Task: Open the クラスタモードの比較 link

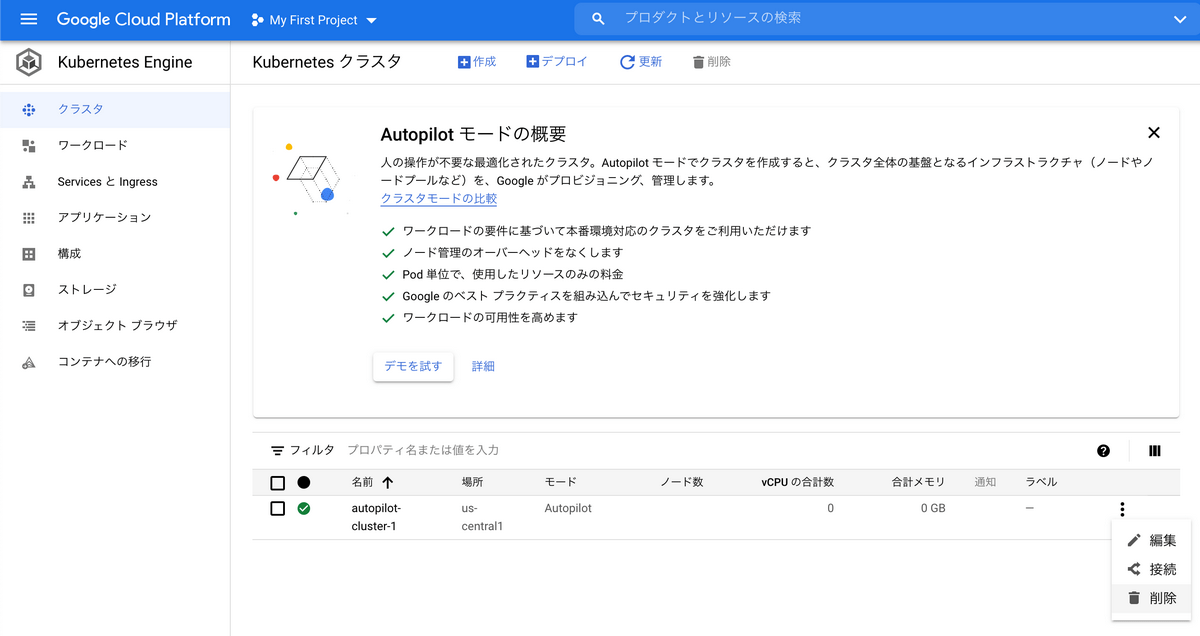Action: (439, 199)
